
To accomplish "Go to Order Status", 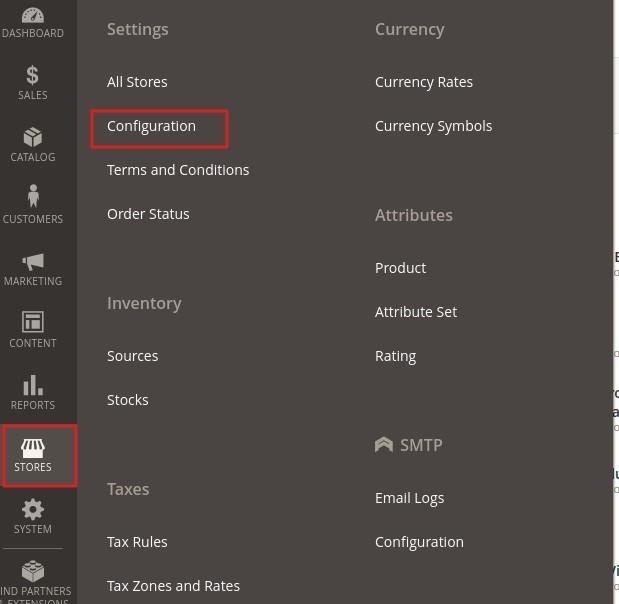I will [x=148, y=214].
